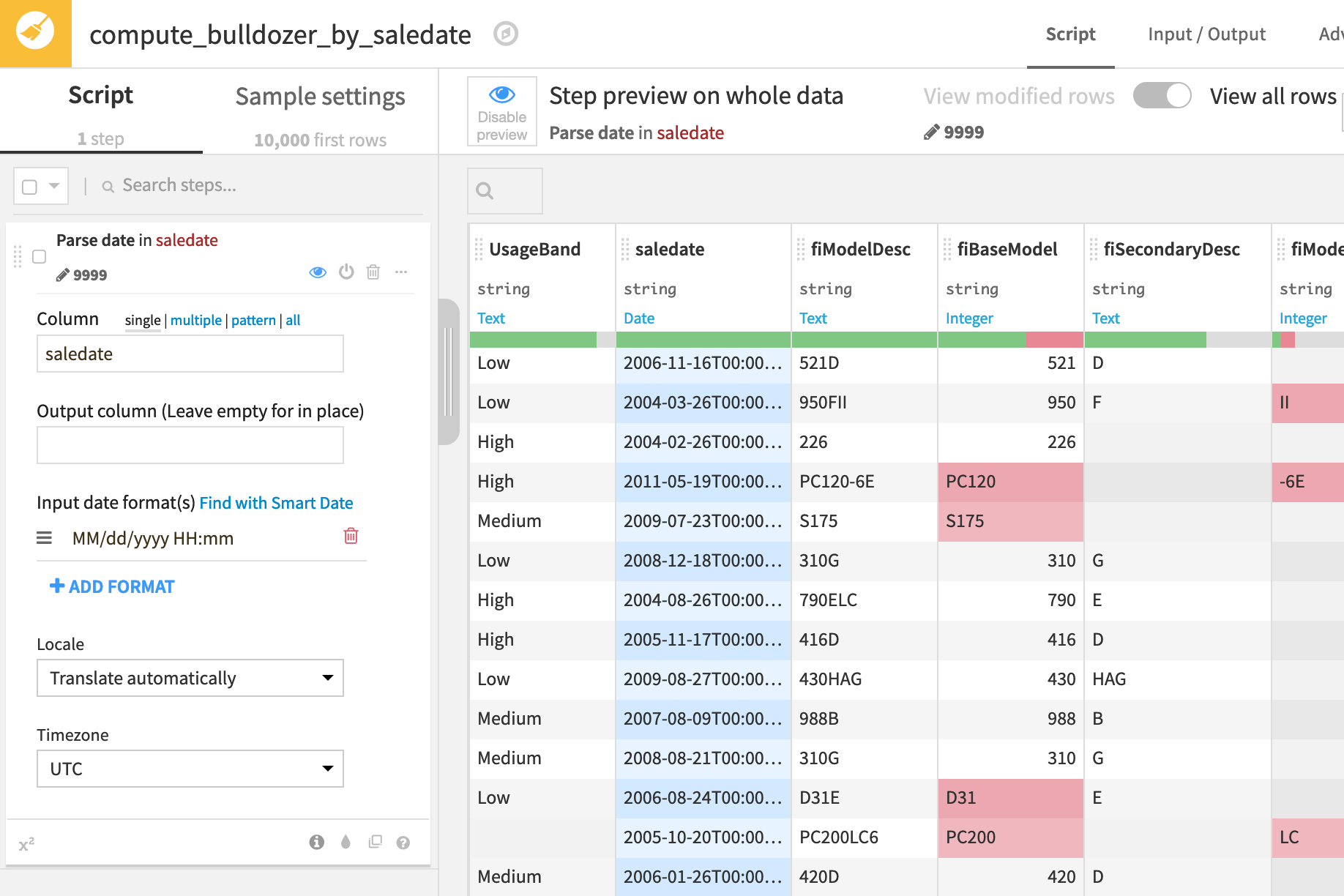1344x896 pixels.
Task: Check the Parse date step checkbox
Action: [x=40, y=256]
